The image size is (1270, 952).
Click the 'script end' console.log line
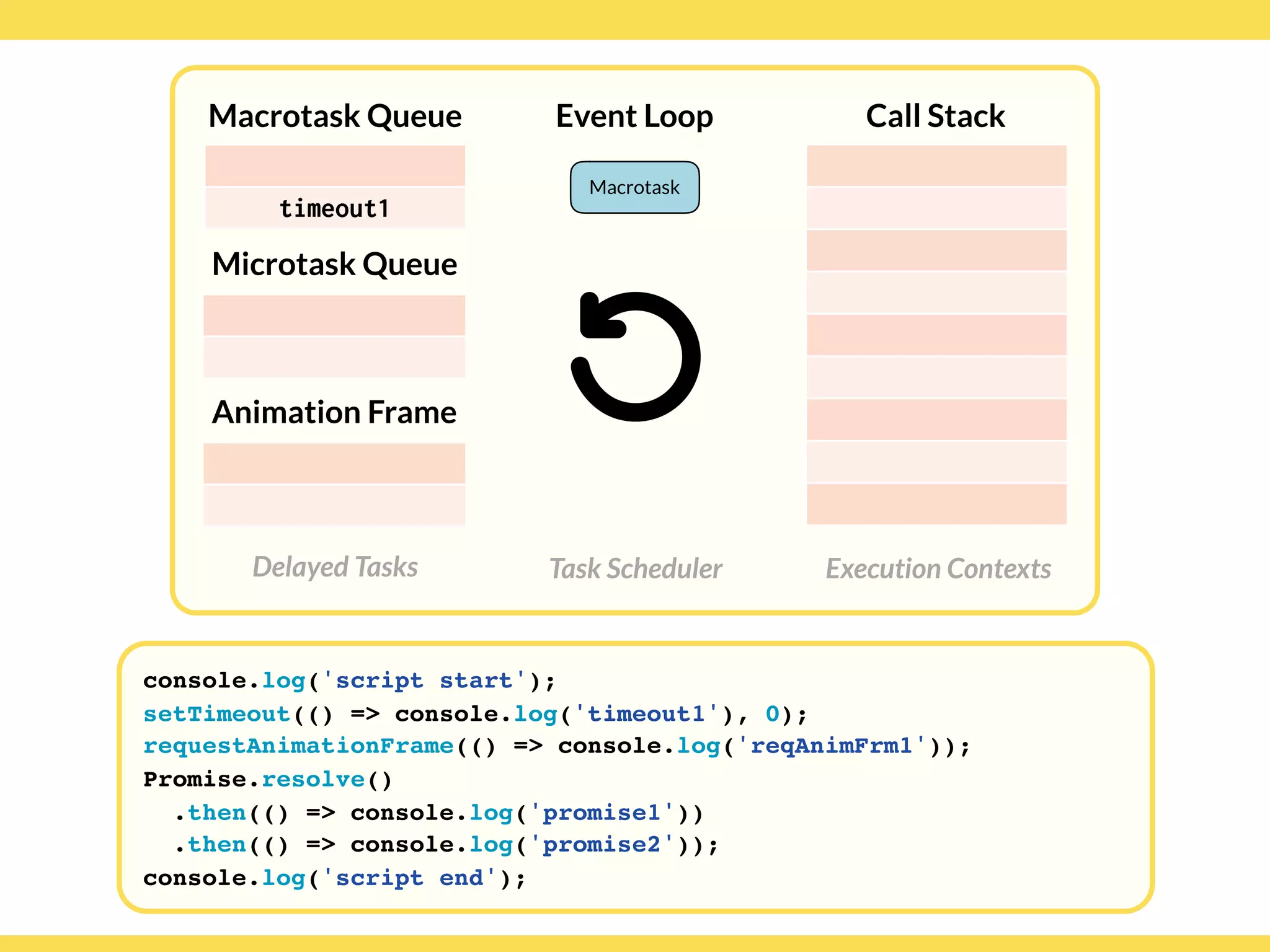(x=335, y=878)
